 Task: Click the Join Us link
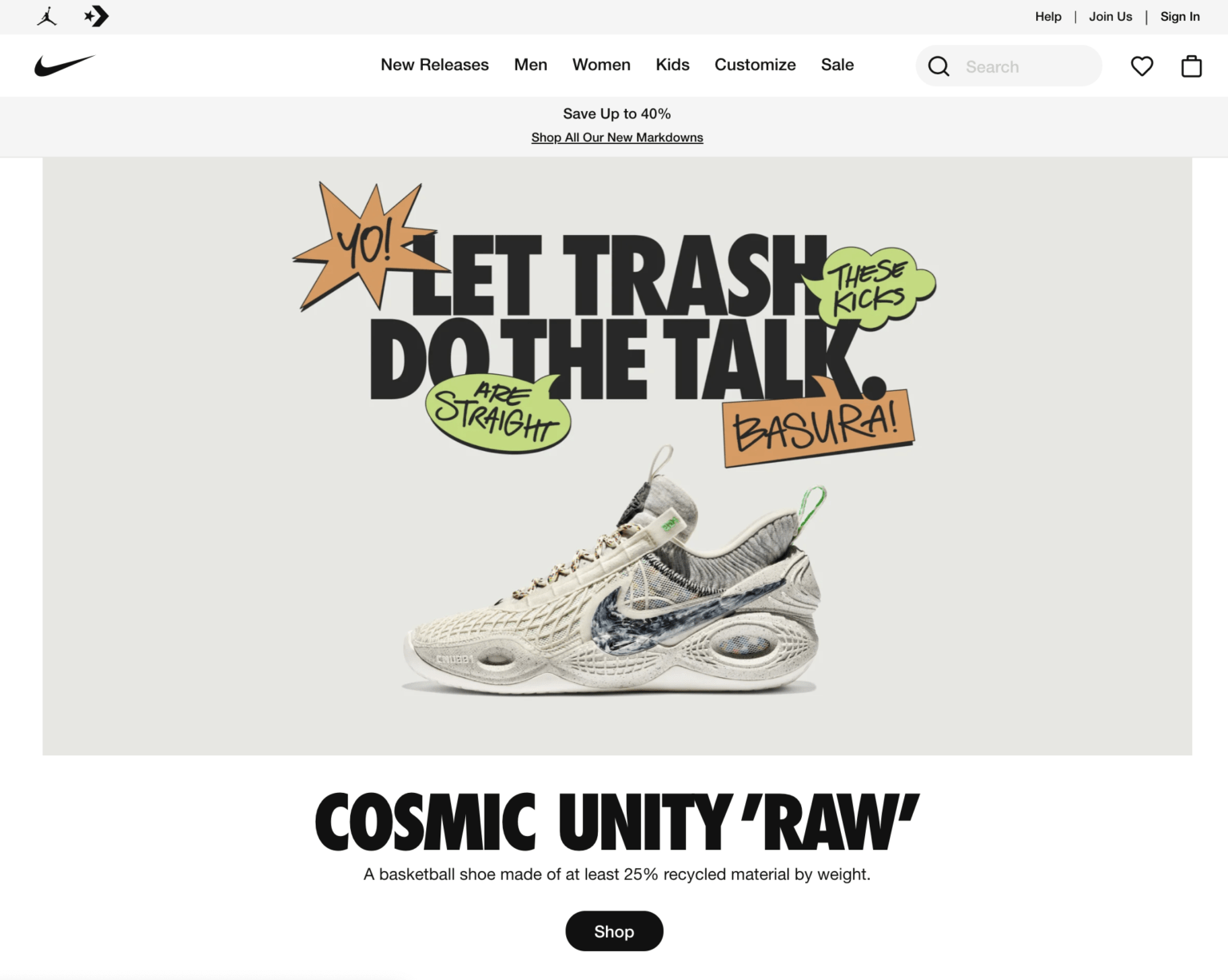point(1110,17)
